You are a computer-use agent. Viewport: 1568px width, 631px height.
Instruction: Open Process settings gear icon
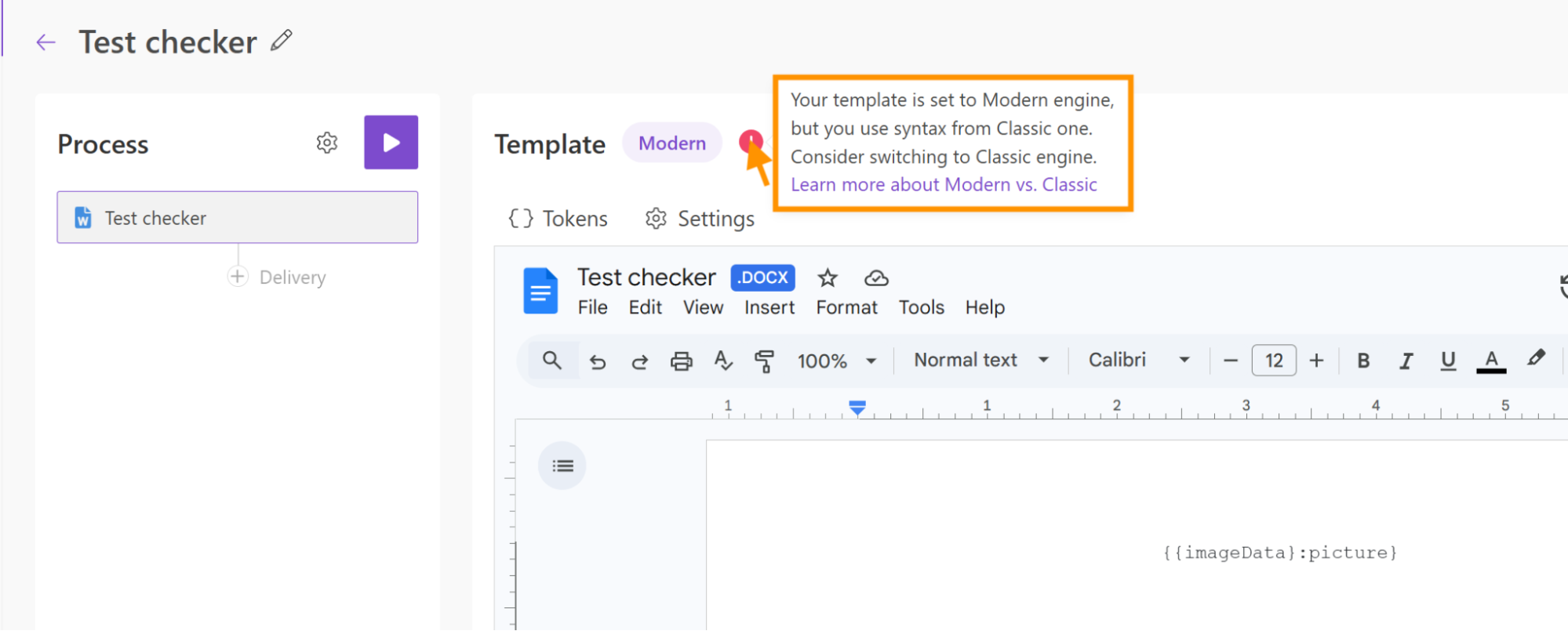click(327, 143)
